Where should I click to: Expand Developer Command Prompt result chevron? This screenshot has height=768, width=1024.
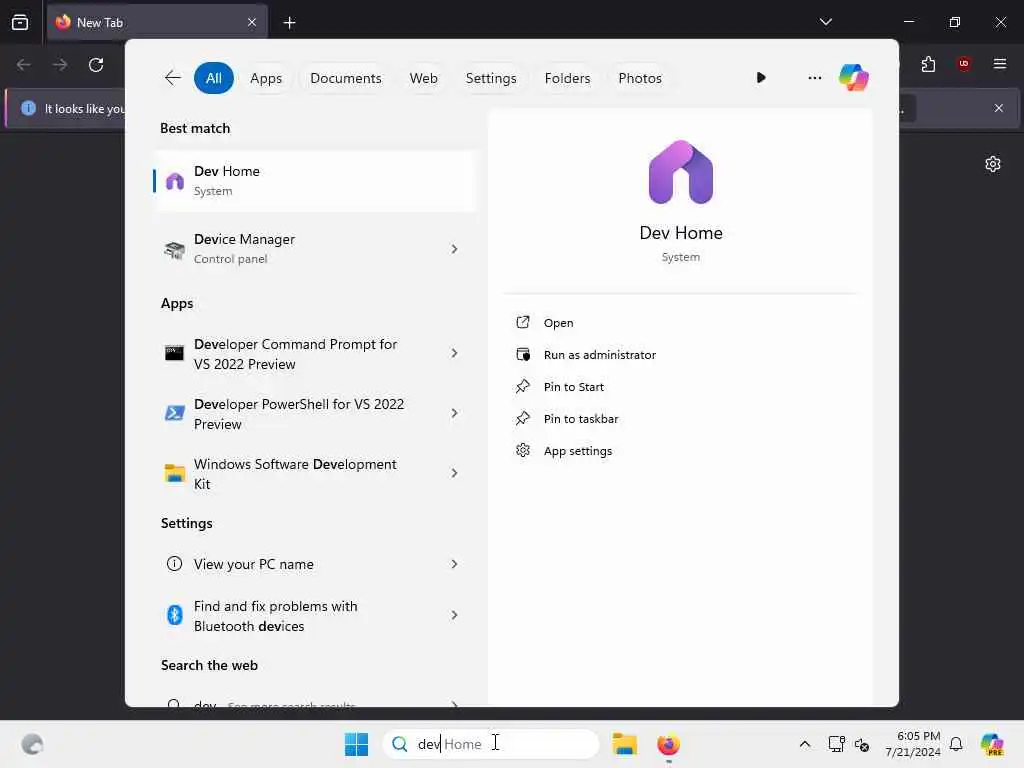click(455, 353)
